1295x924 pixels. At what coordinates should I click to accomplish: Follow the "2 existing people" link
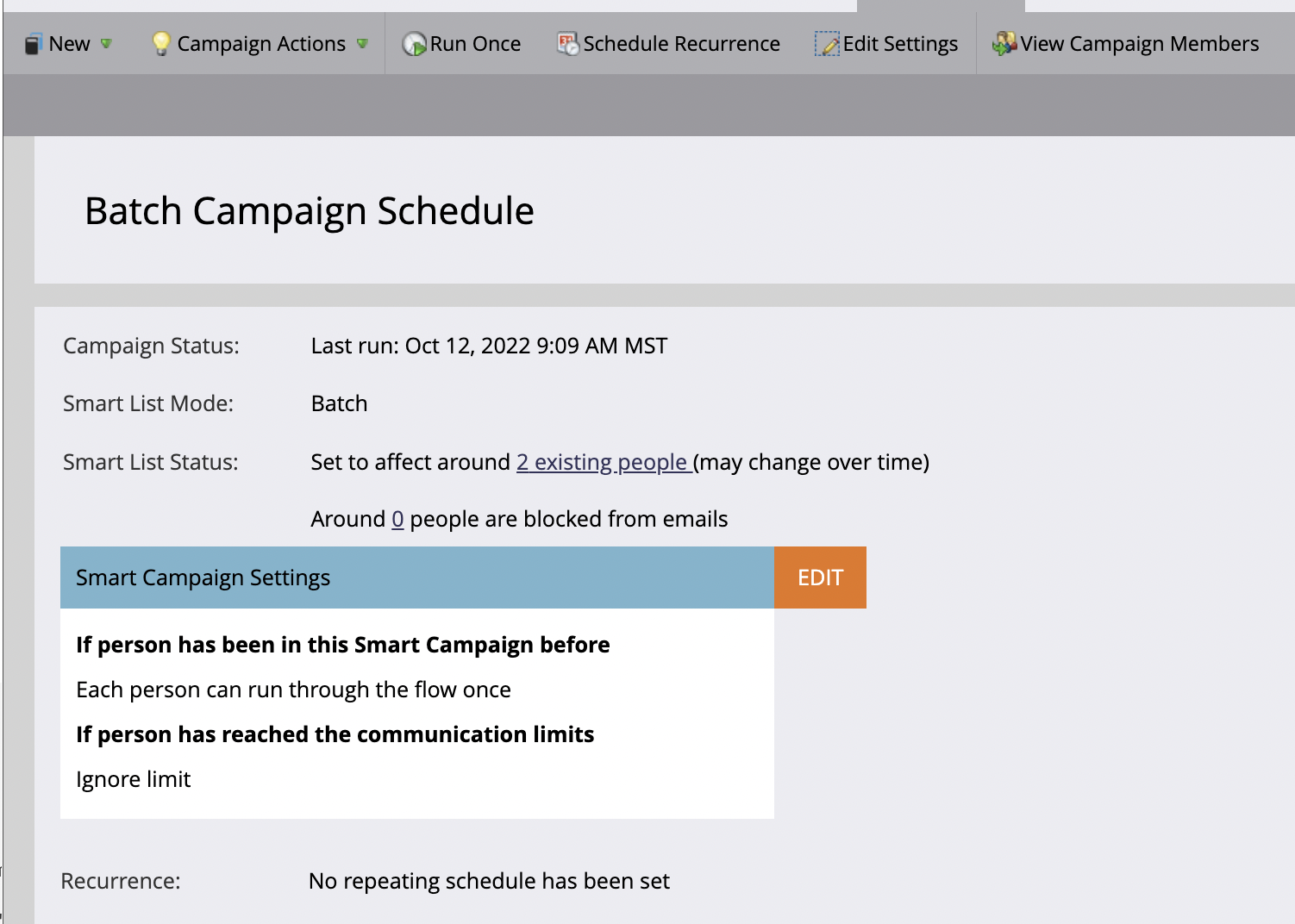(602, 463)
